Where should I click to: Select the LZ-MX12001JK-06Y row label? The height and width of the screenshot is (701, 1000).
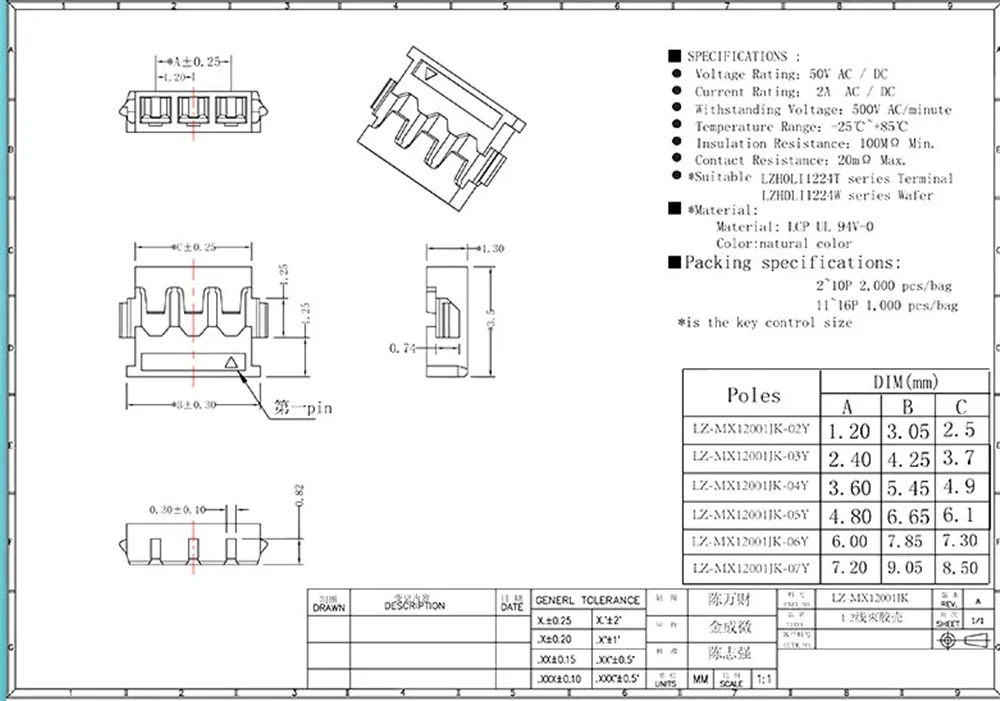[751, 542]
